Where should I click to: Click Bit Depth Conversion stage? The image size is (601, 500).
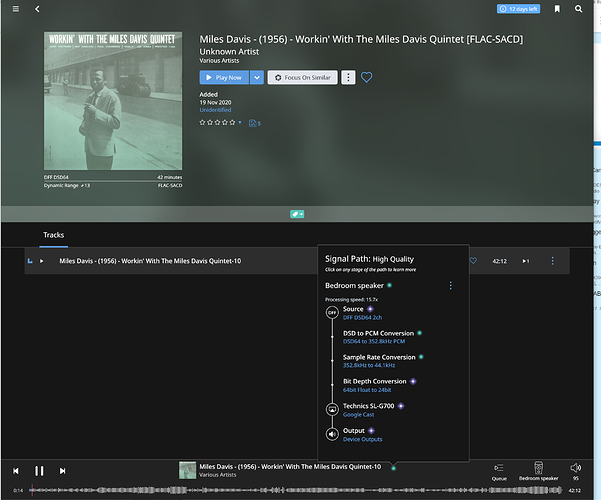point(374,382)
